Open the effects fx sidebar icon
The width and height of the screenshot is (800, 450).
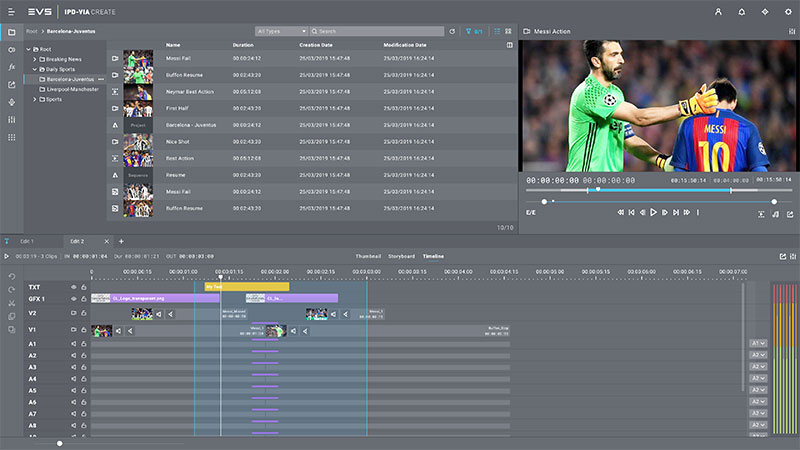point(12,67)
